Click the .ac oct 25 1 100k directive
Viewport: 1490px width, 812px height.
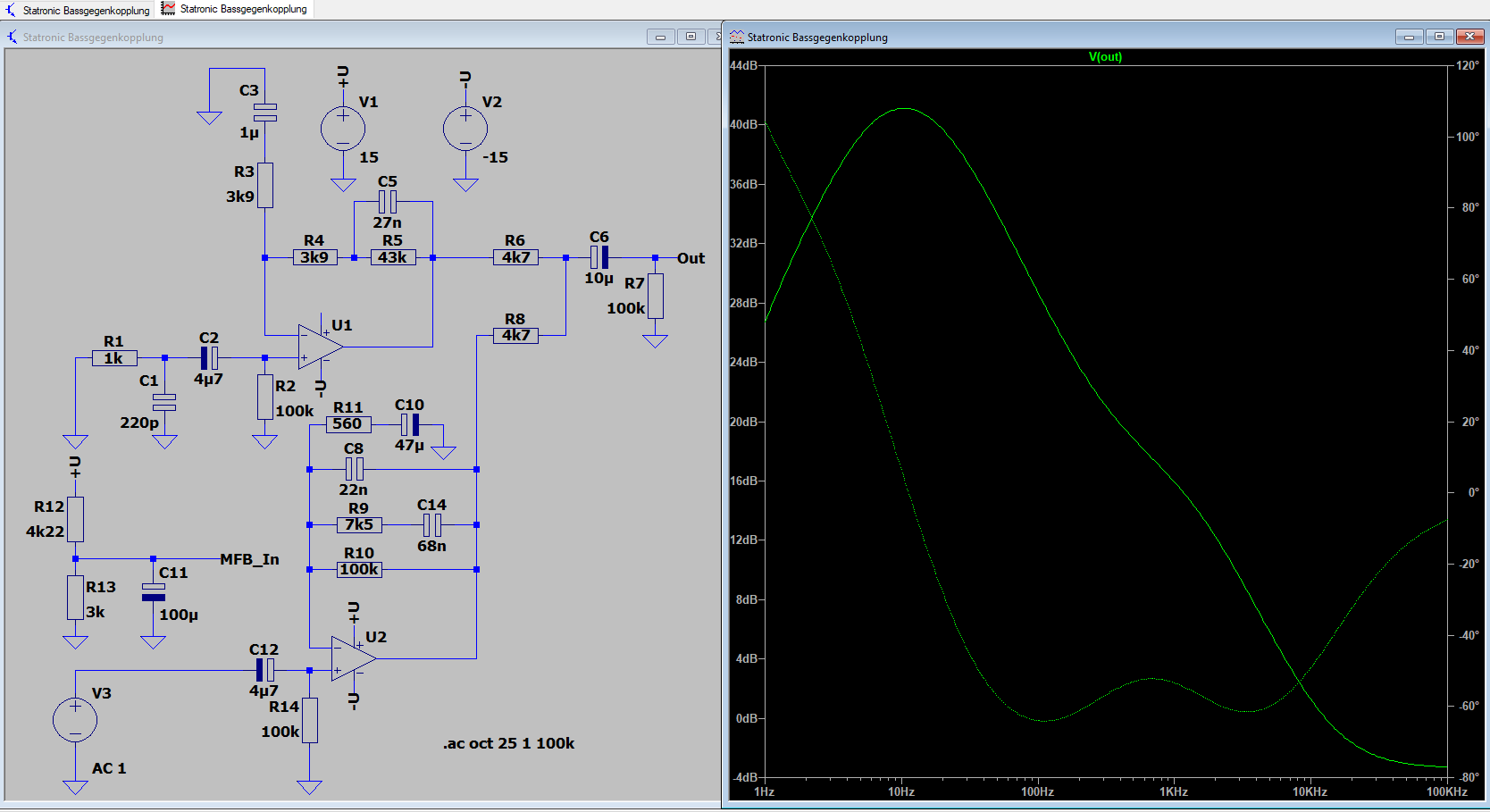click(508, 743)
